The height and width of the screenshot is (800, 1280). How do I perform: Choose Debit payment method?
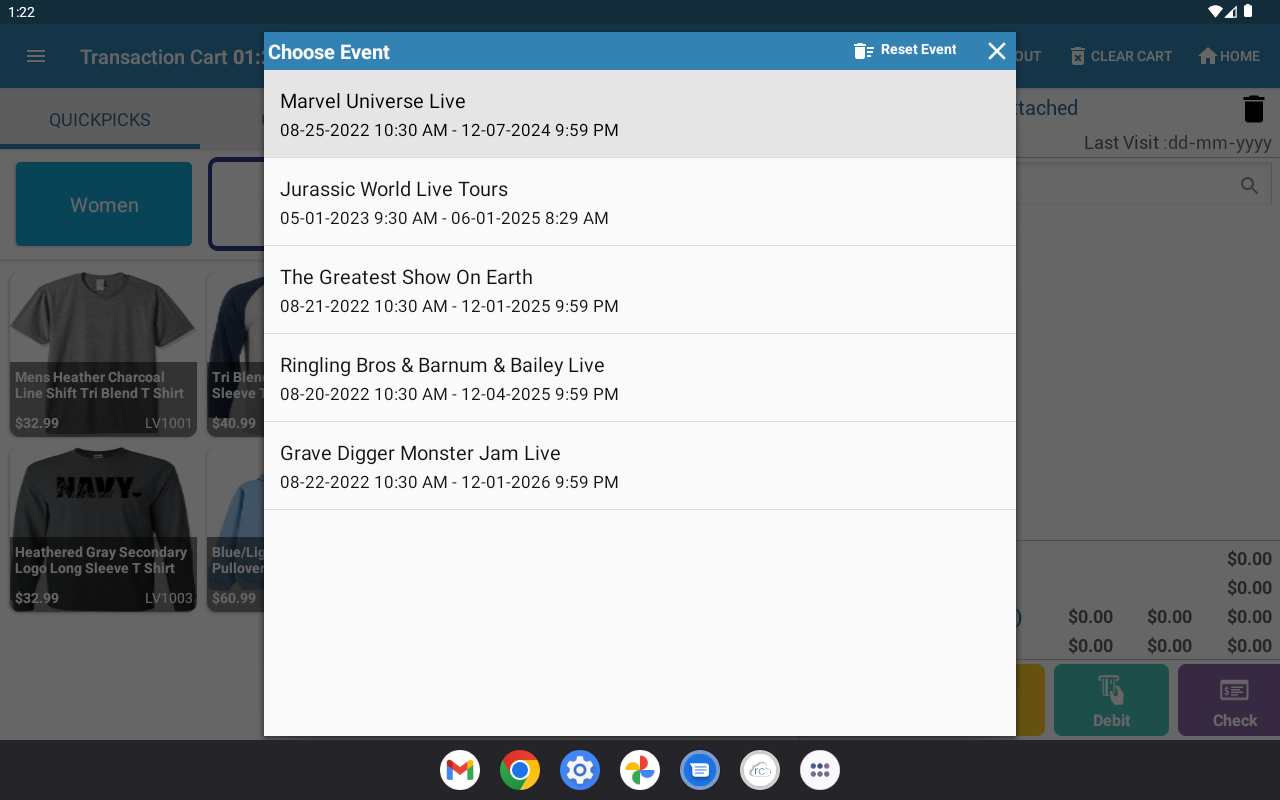pyautogui.click(x=1111, y=700)
